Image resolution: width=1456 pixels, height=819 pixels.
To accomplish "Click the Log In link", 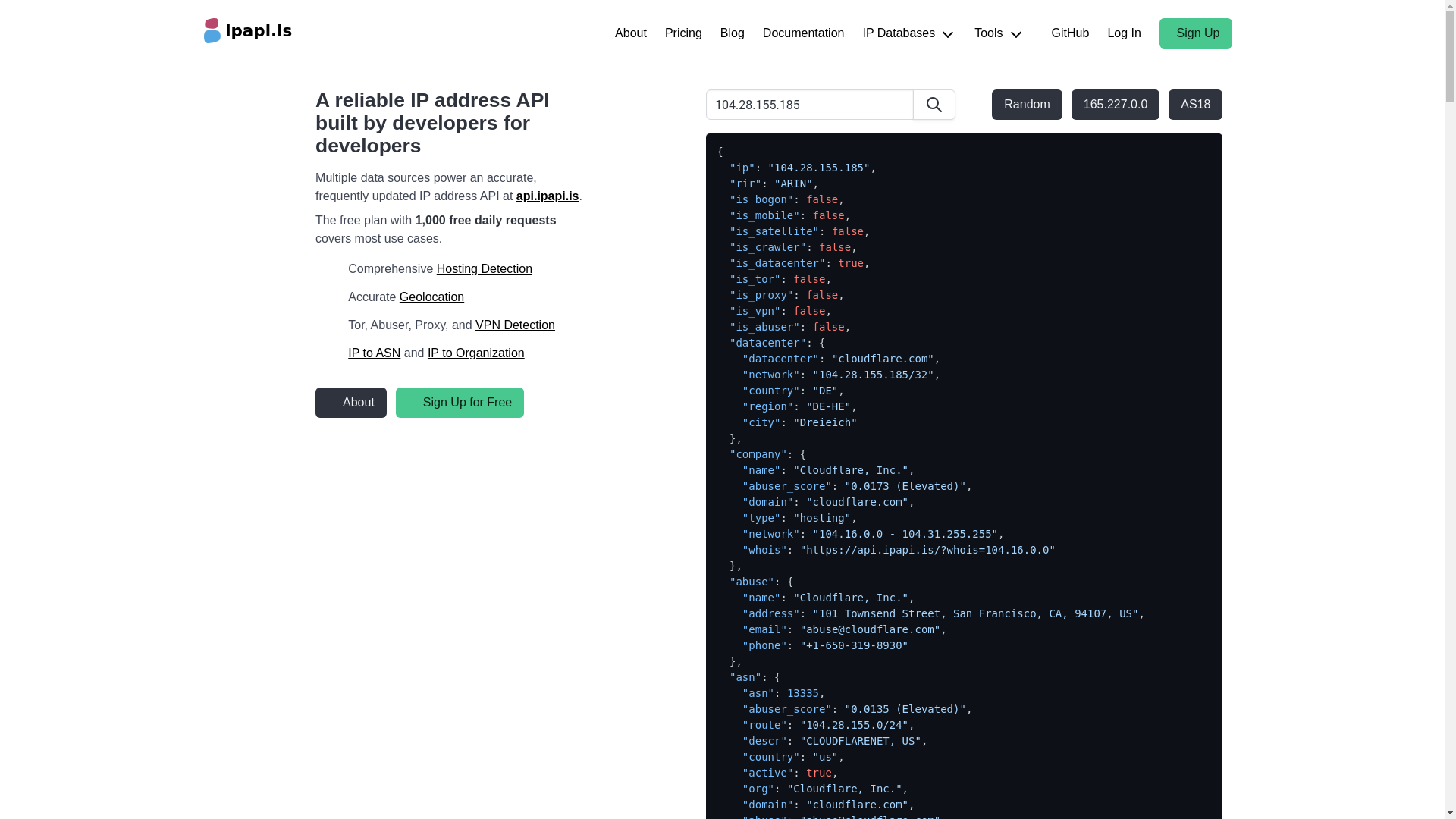I will 1123,33.
